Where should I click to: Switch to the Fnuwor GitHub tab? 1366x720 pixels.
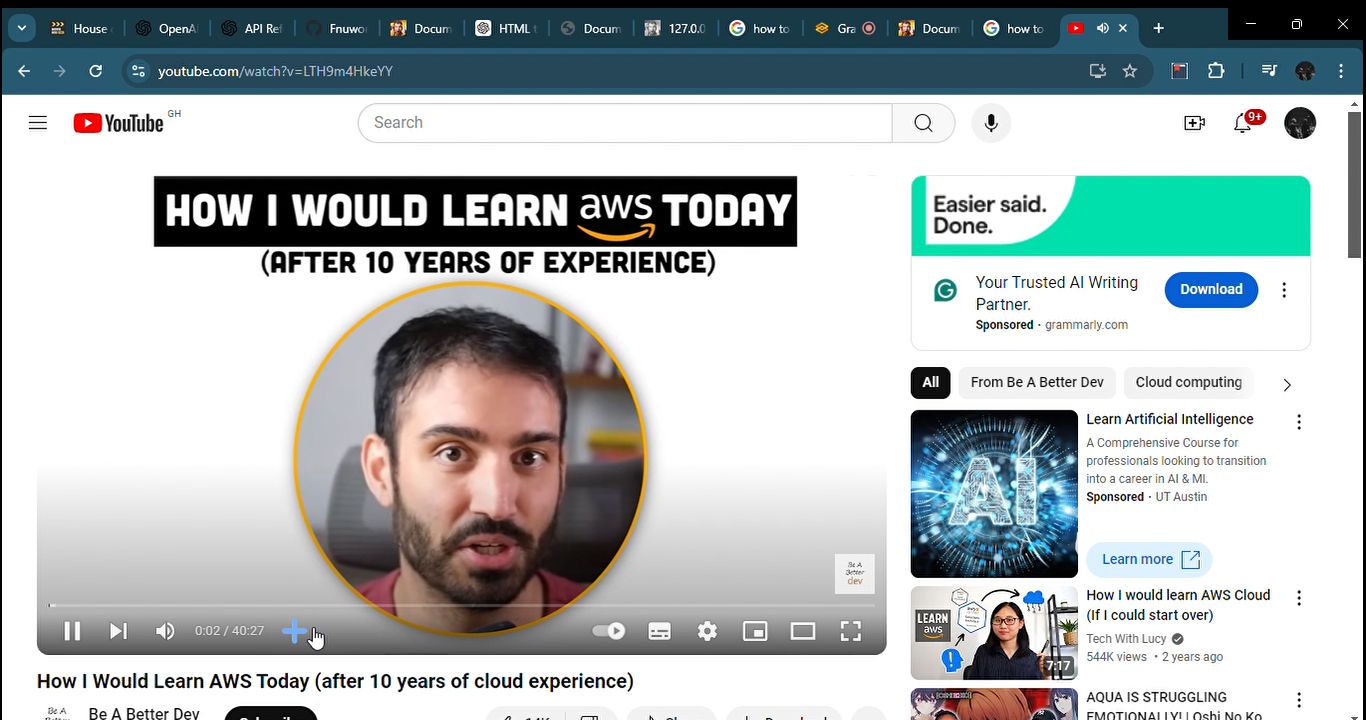pyautogui.click(x=337, y=28)
